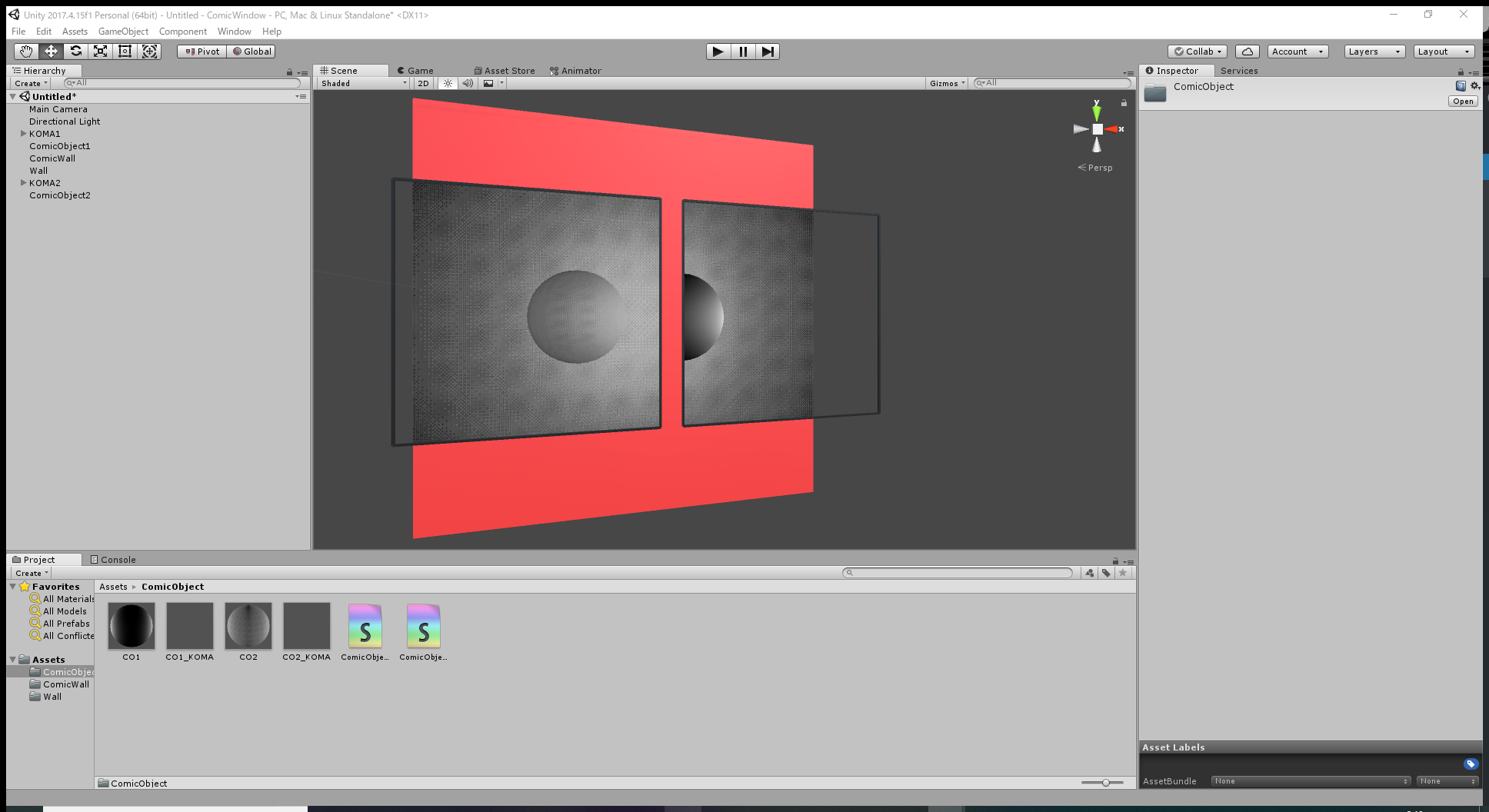Open the Layout dropdown
This screenshot has width=1489, height=812.
[1444, 52]
